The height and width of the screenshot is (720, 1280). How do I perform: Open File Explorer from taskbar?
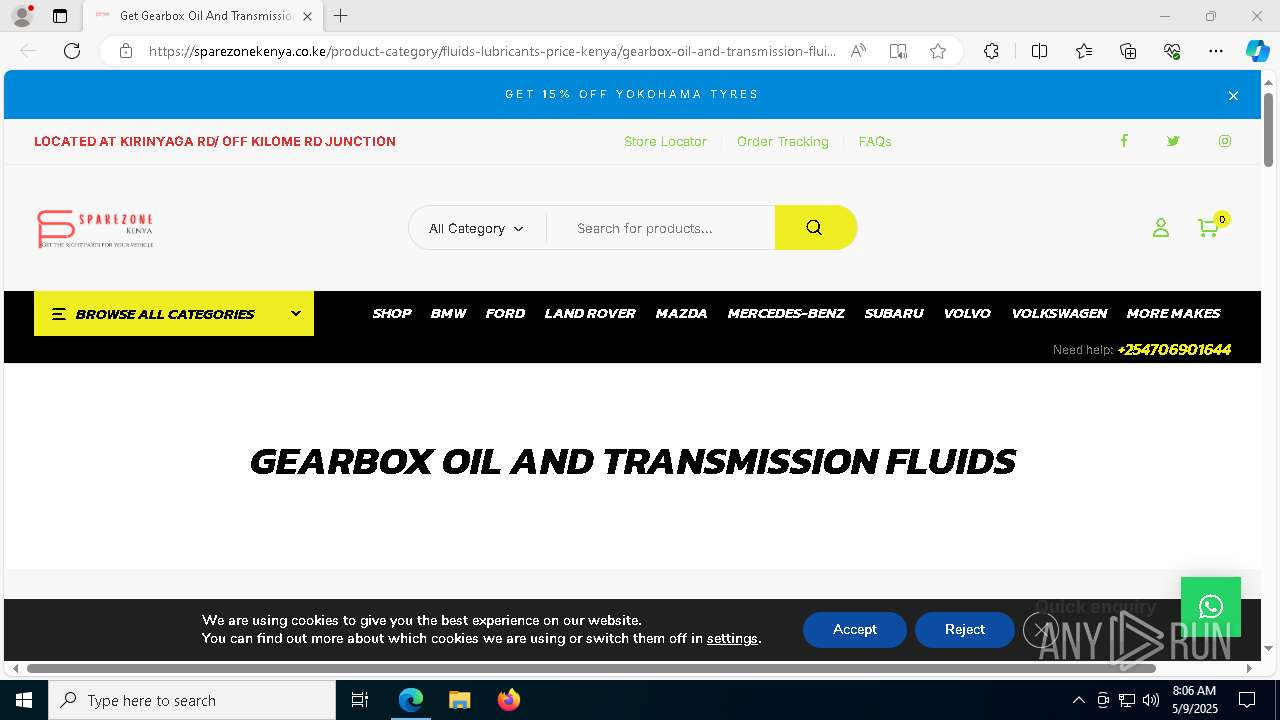(x=459, y=700)
